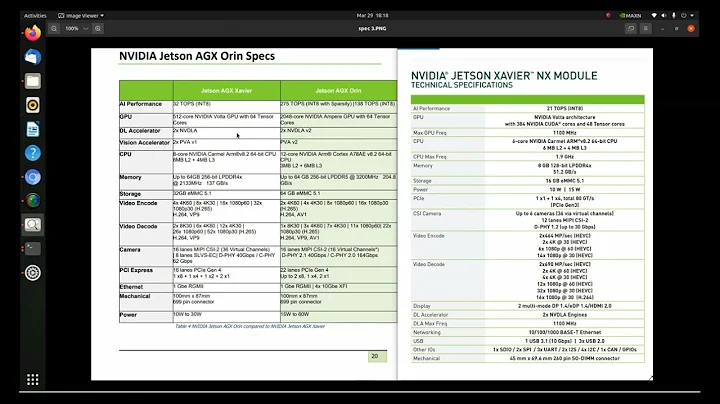Open the Files manager from the dock

(33, 81)
